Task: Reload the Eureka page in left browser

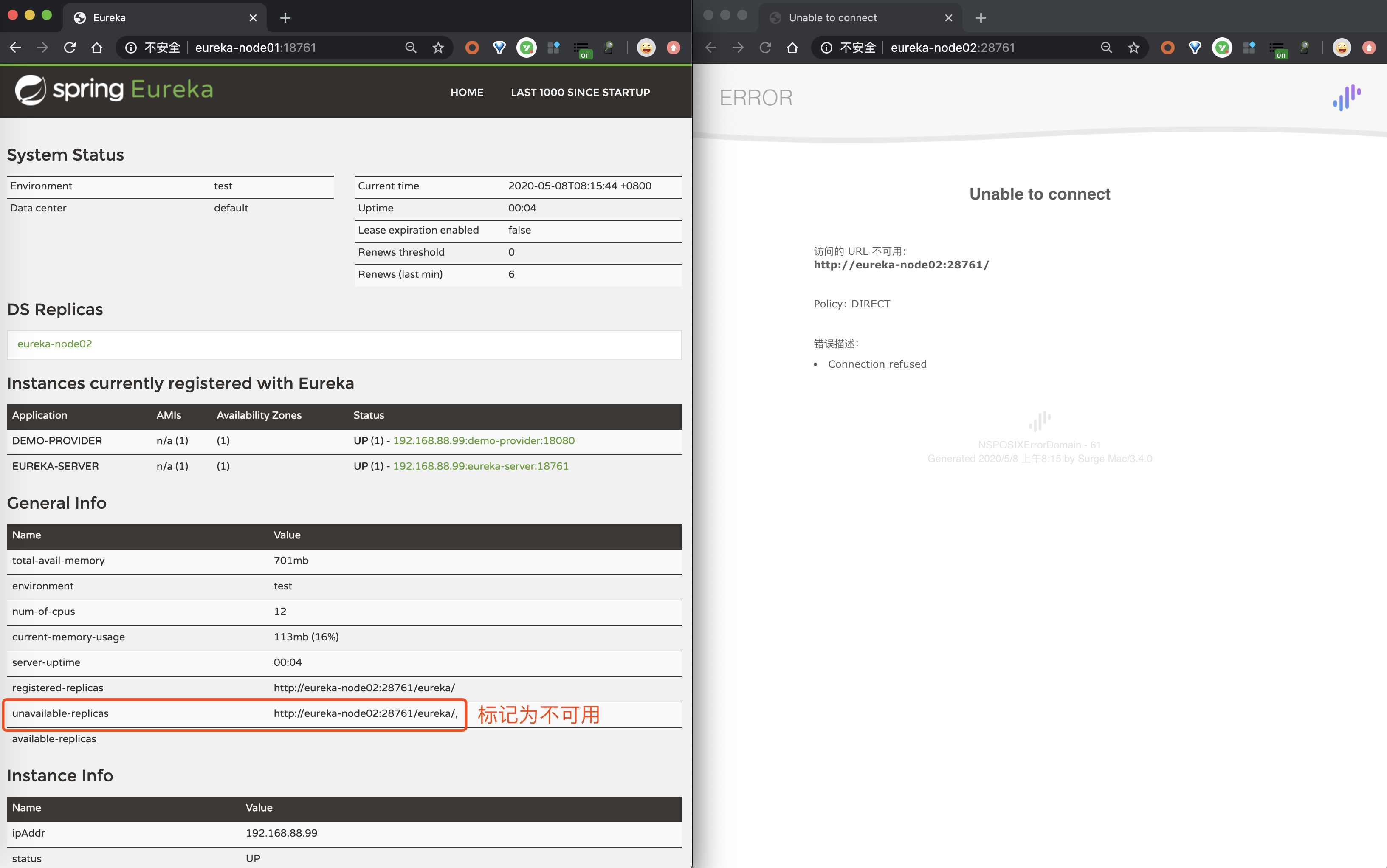Action: coord(70,48)
